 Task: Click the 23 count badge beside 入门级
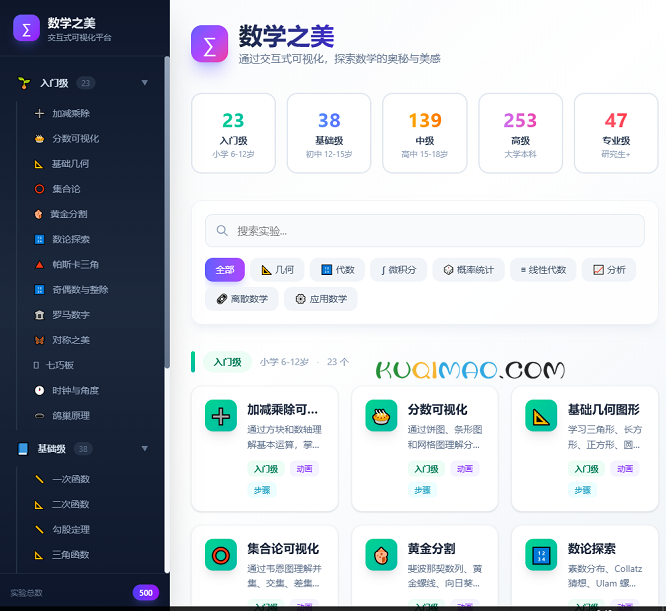(x=86, y=83)
